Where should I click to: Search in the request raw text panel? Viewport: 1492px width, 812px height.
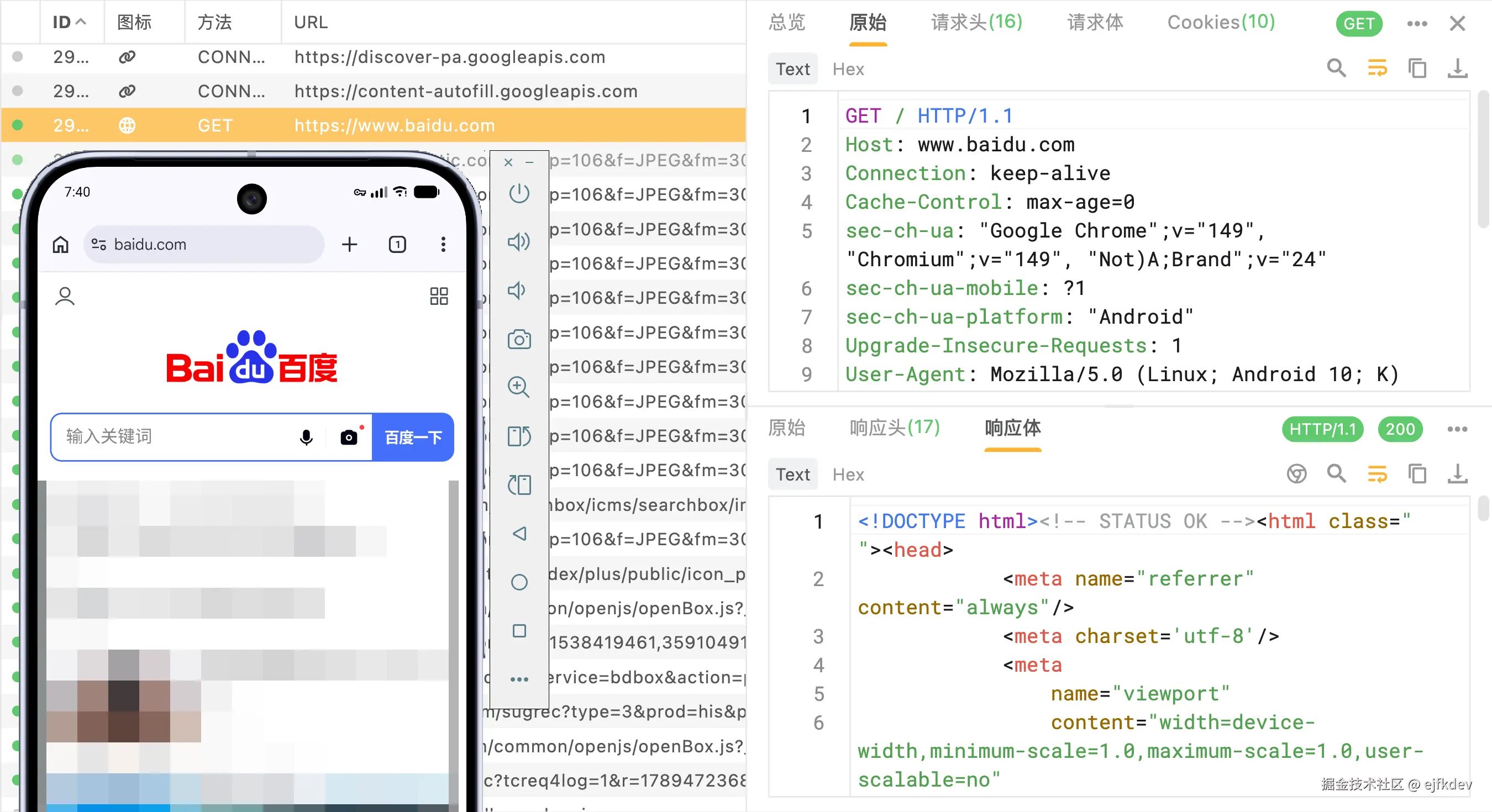pyautogui.click(x=1337, y=68)
